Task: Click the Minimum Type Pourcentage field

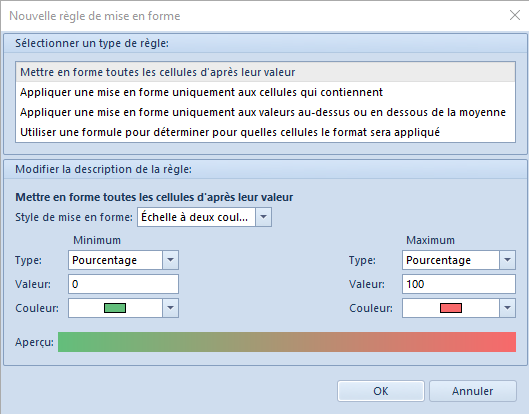Action: (115, 260)
